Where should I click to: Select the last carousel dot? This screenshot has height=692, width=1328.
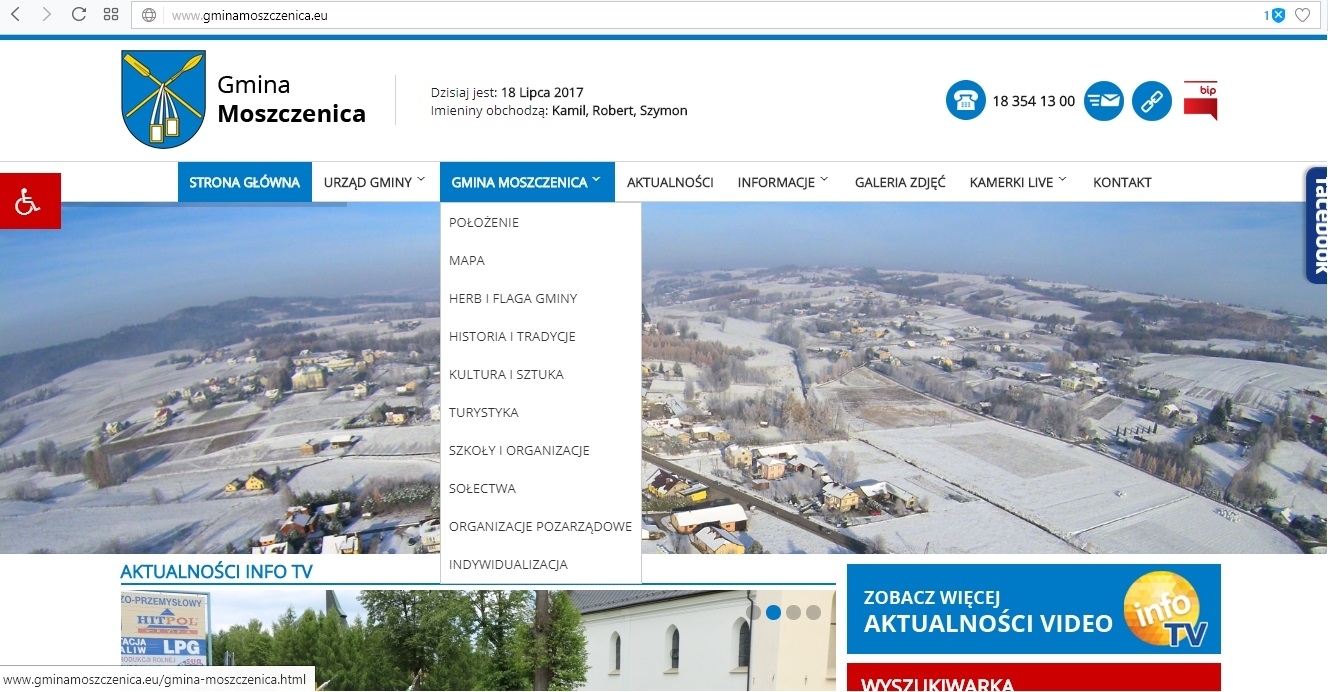(813, 612)
